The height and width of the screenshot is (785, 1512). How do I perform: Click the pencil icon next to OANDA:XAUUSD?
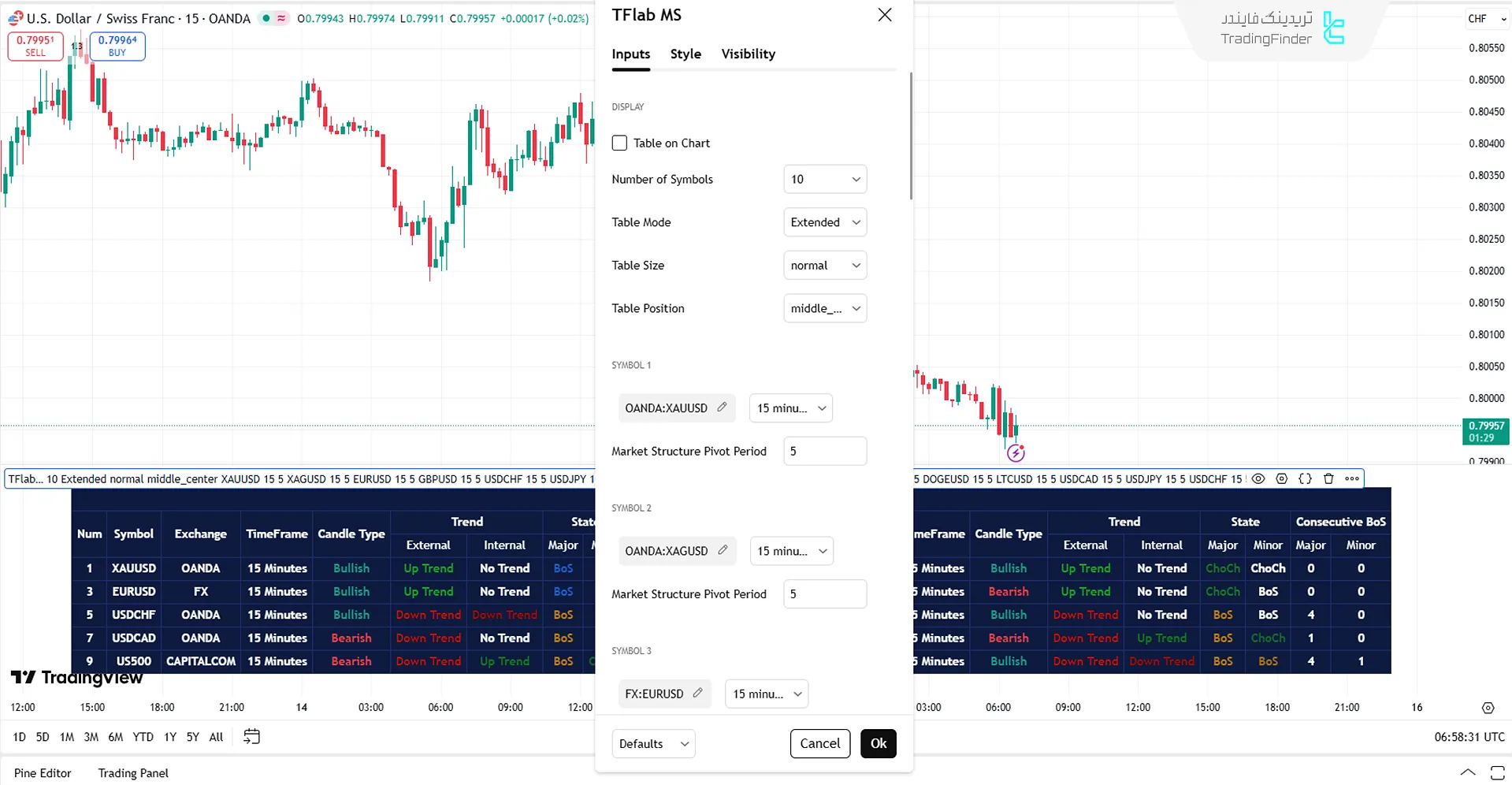click(x=723, y=407)
